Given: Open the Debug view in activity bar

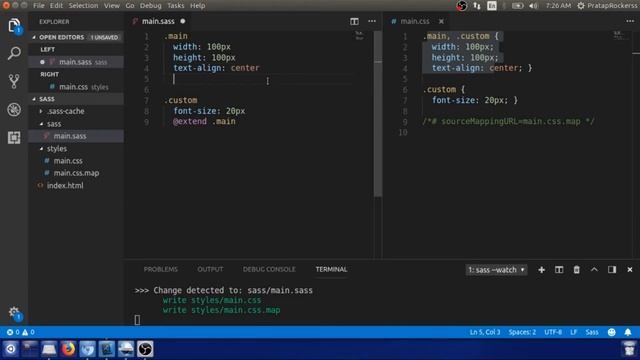Looking at the screenshot, I should 14,109.
